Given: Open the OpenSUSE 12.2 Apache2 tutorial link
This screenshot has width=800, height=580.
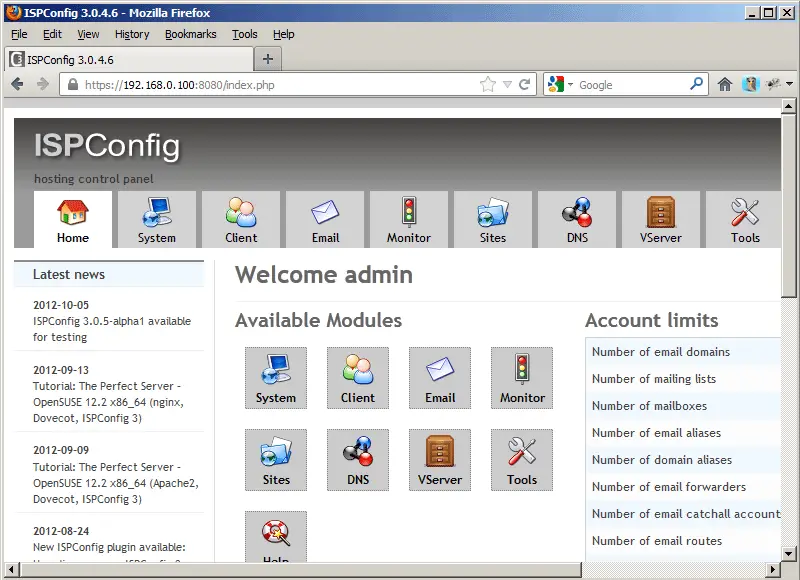Looking at the screenshot, I should 116,483.
